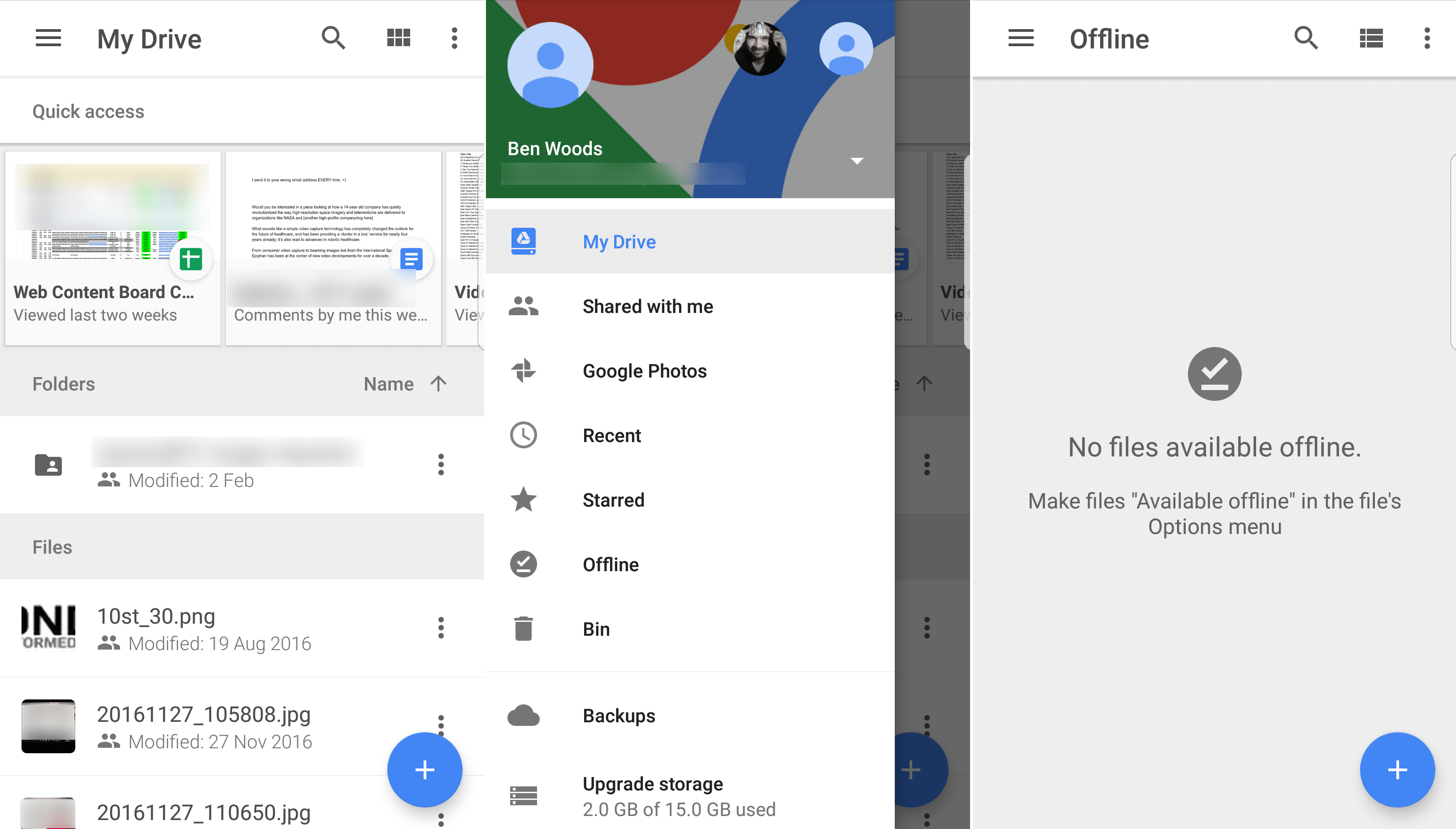Tap search icon in My Drive header
Image resolution: width=1456 pixels, height=829 pixels.
(333, 39)
